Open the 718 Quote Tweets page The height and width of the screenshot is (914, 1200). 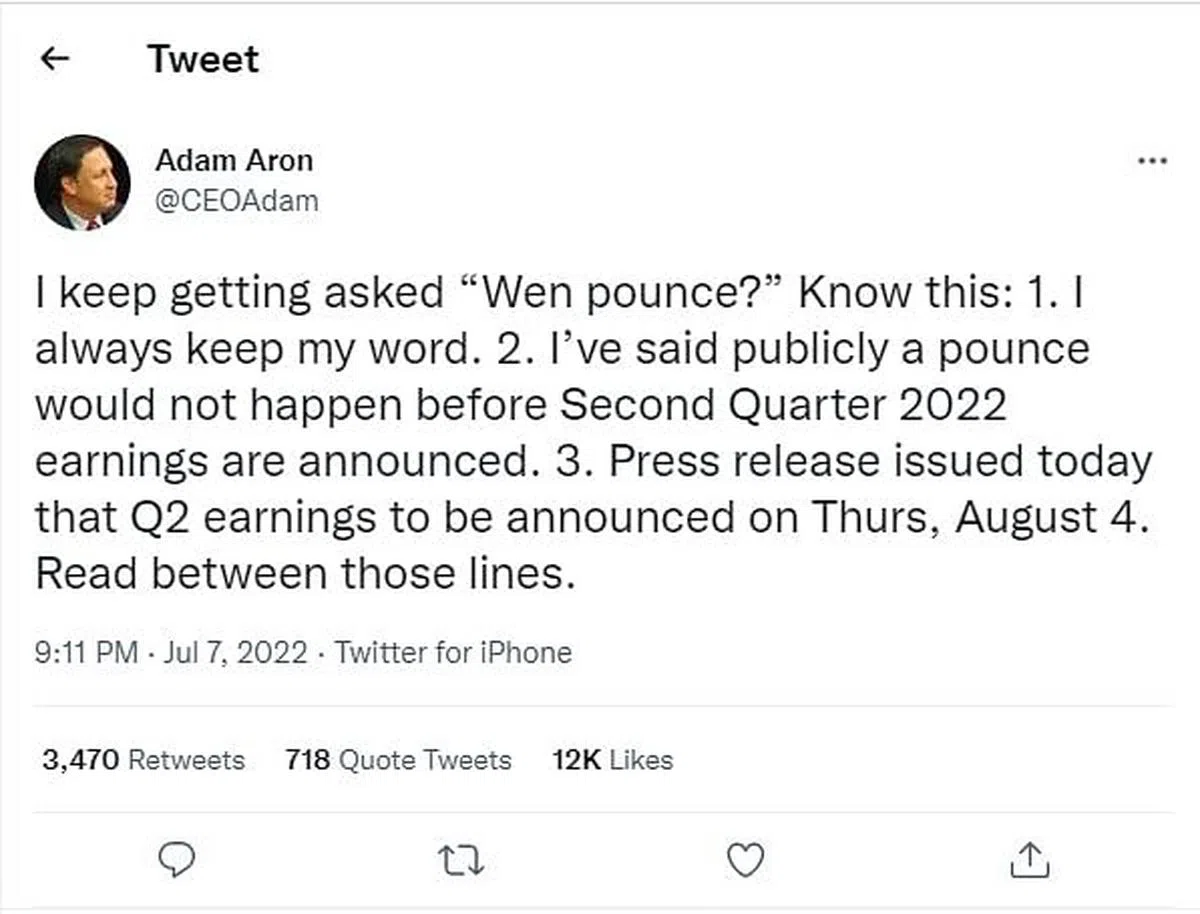399,760
